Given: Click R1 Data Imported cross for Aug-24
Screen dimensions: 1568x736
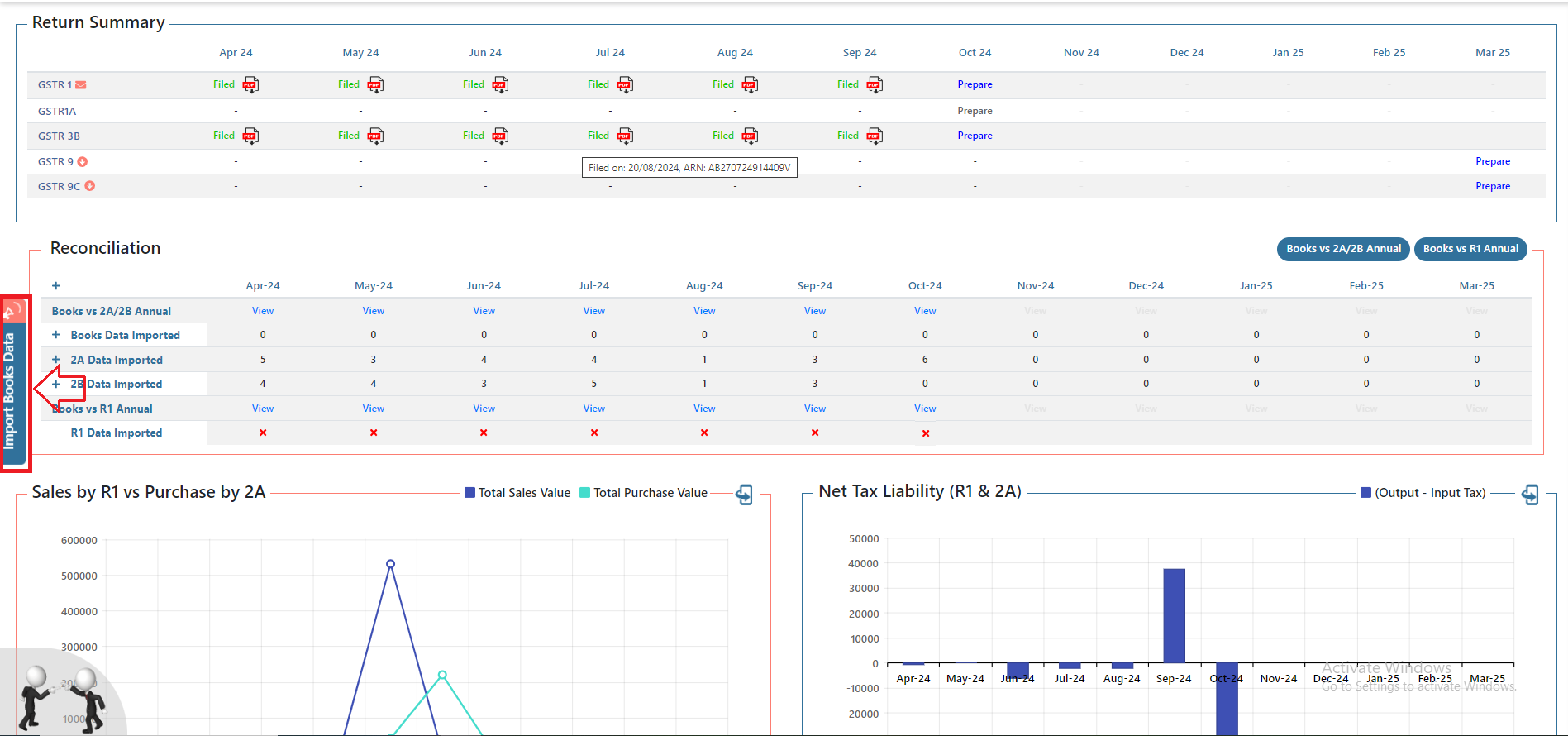Looking at the screenshot, I should tap(704, 433).
